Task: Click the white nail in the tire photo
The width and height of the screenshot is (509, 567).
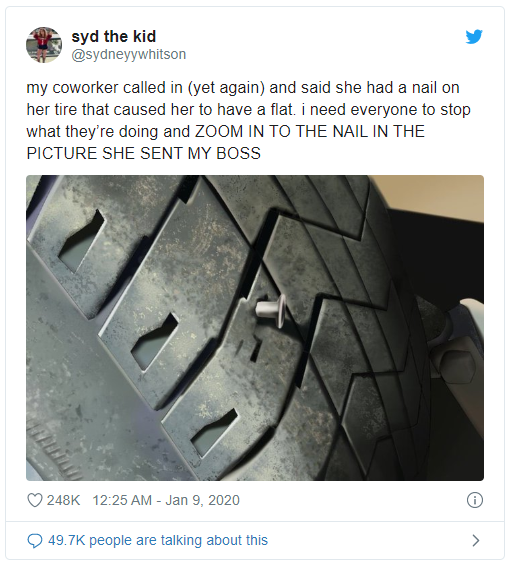Action: tap(271, 310)
